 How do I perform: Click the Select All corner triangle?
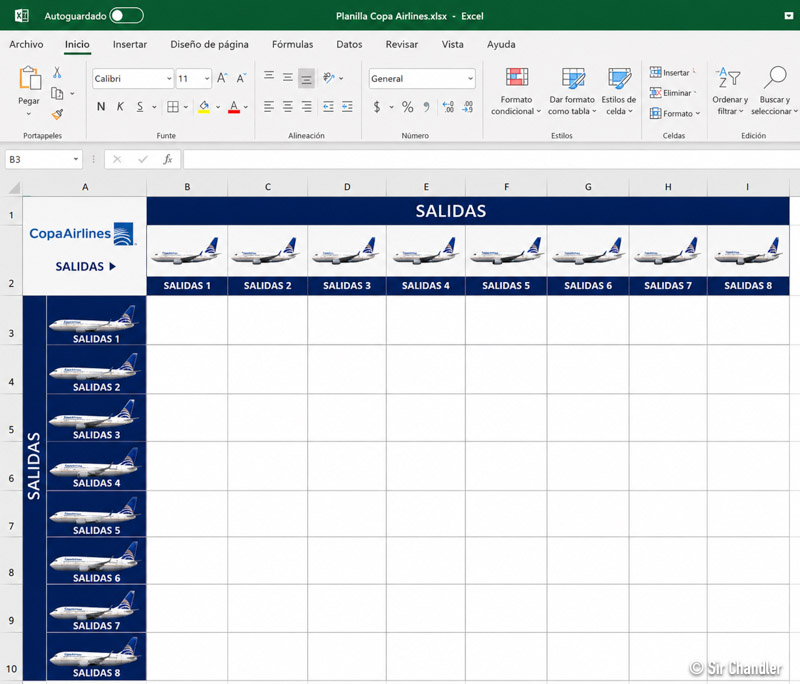coord(14,188)
